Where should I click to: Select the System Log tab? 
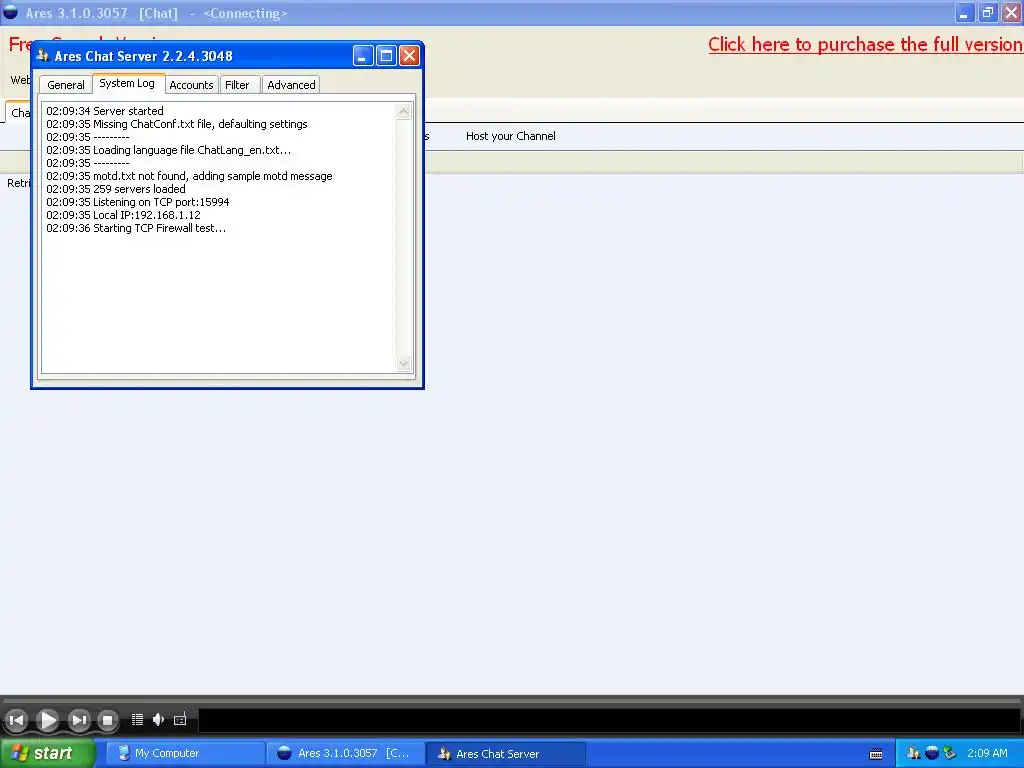(x=127, y=84)
